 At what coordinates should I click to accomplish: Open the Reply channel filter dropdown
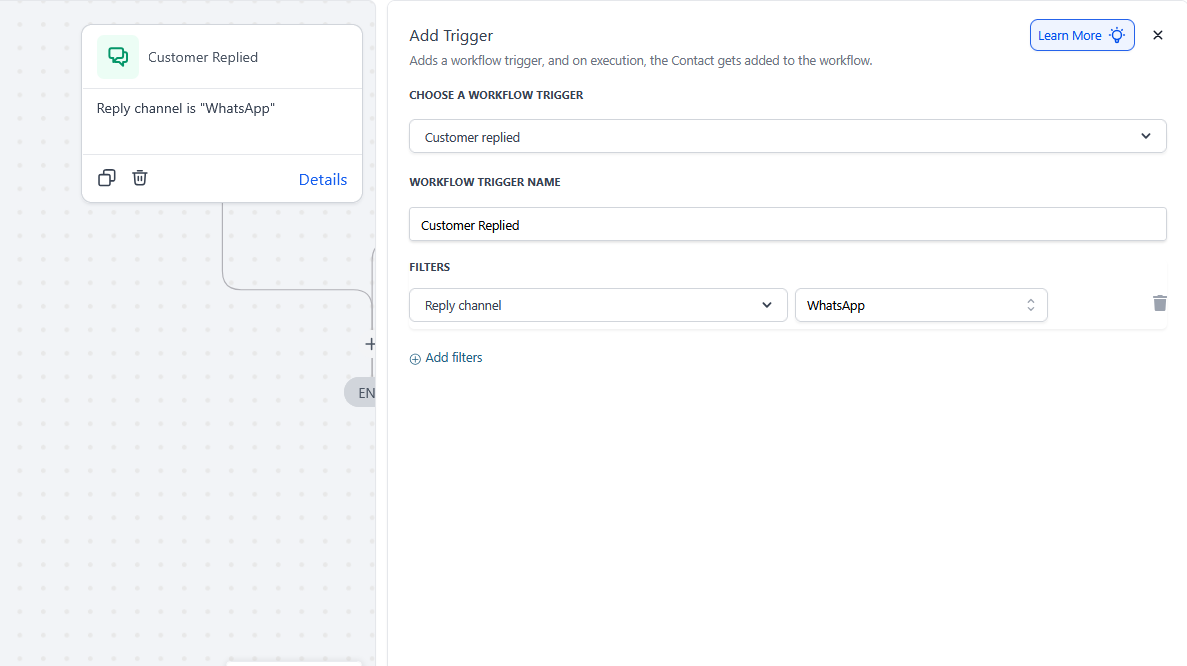pyautogui.click(x=598, y=305)
